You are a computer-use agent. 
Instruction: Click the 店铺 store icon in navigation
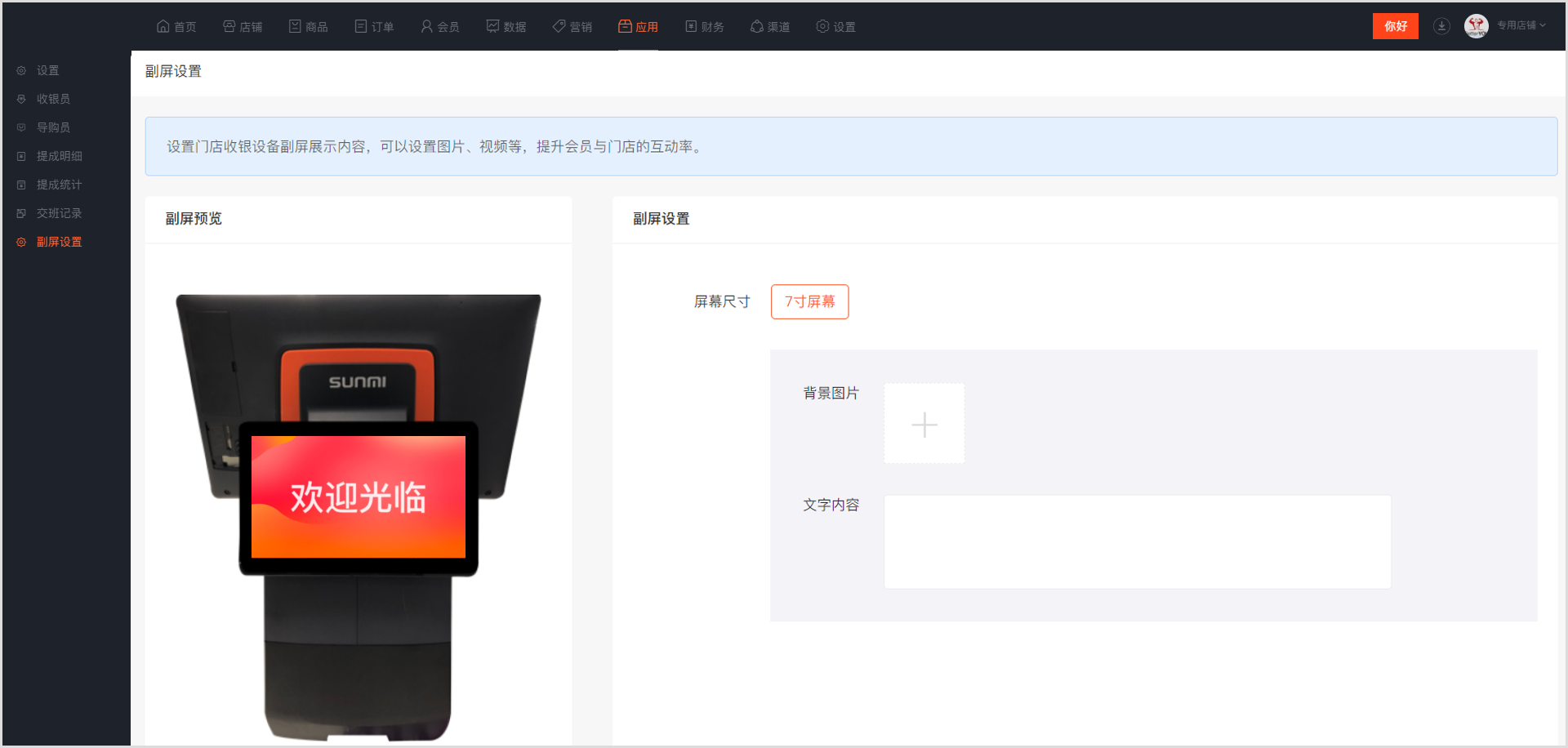click(x=229, y=26)
